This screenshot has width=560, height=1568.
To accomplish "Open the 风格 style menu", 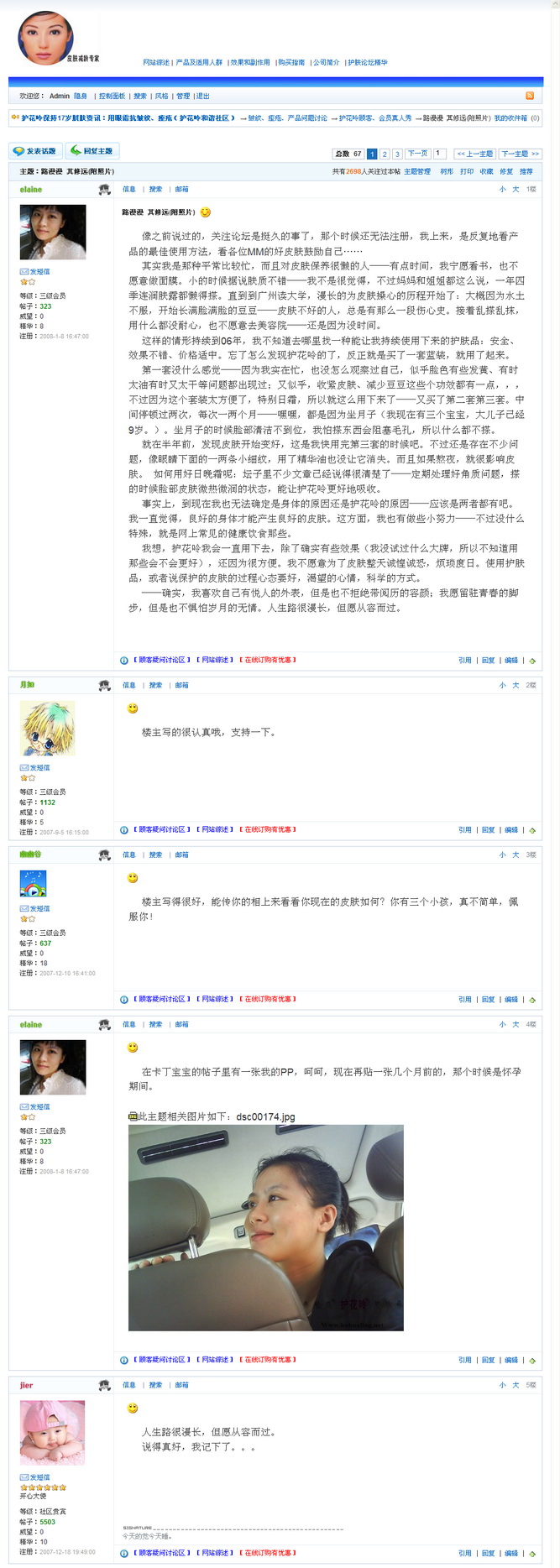I will (161, 96).
